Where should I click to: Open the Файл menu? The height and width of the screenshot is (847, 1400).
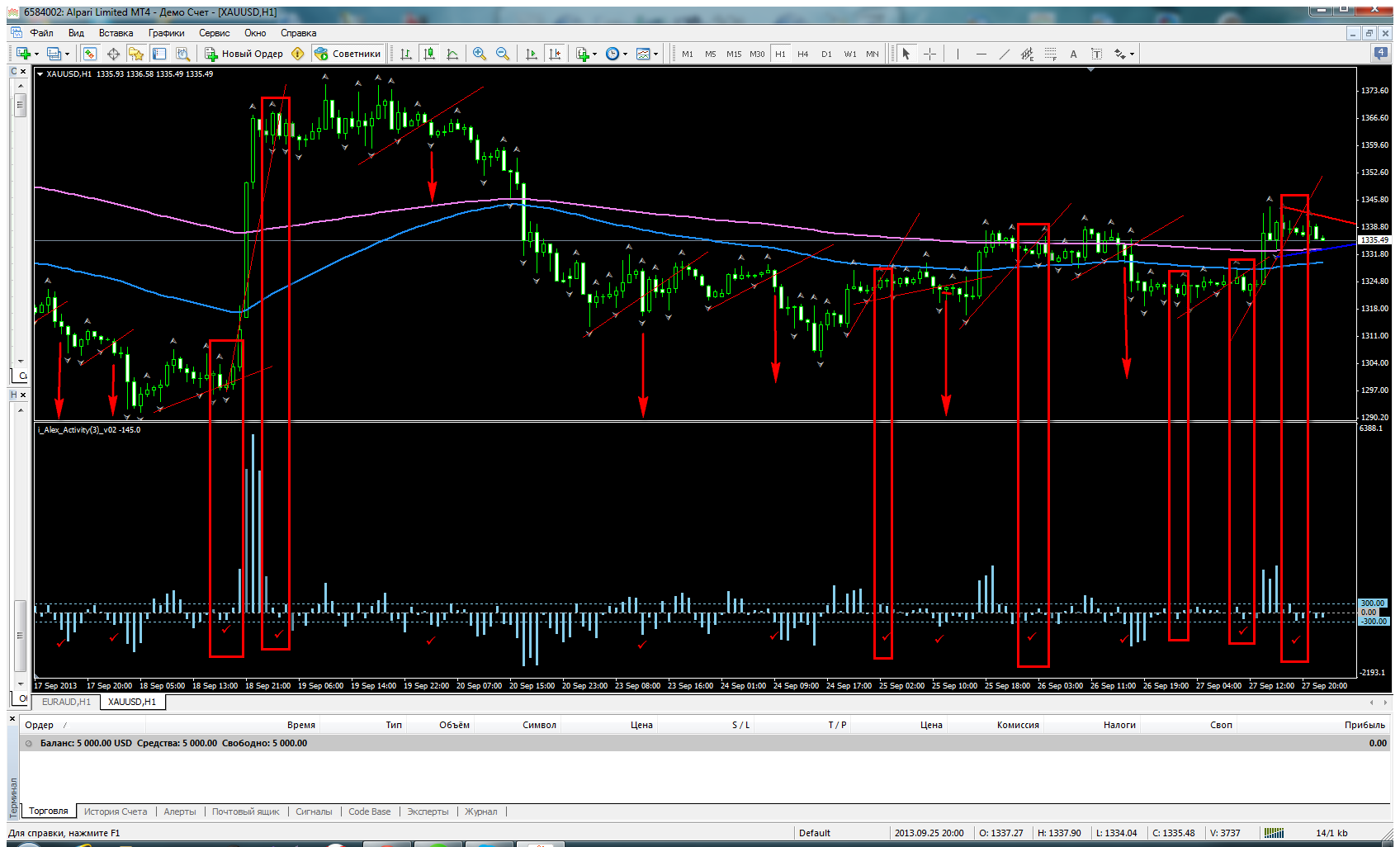coord(41,33)
